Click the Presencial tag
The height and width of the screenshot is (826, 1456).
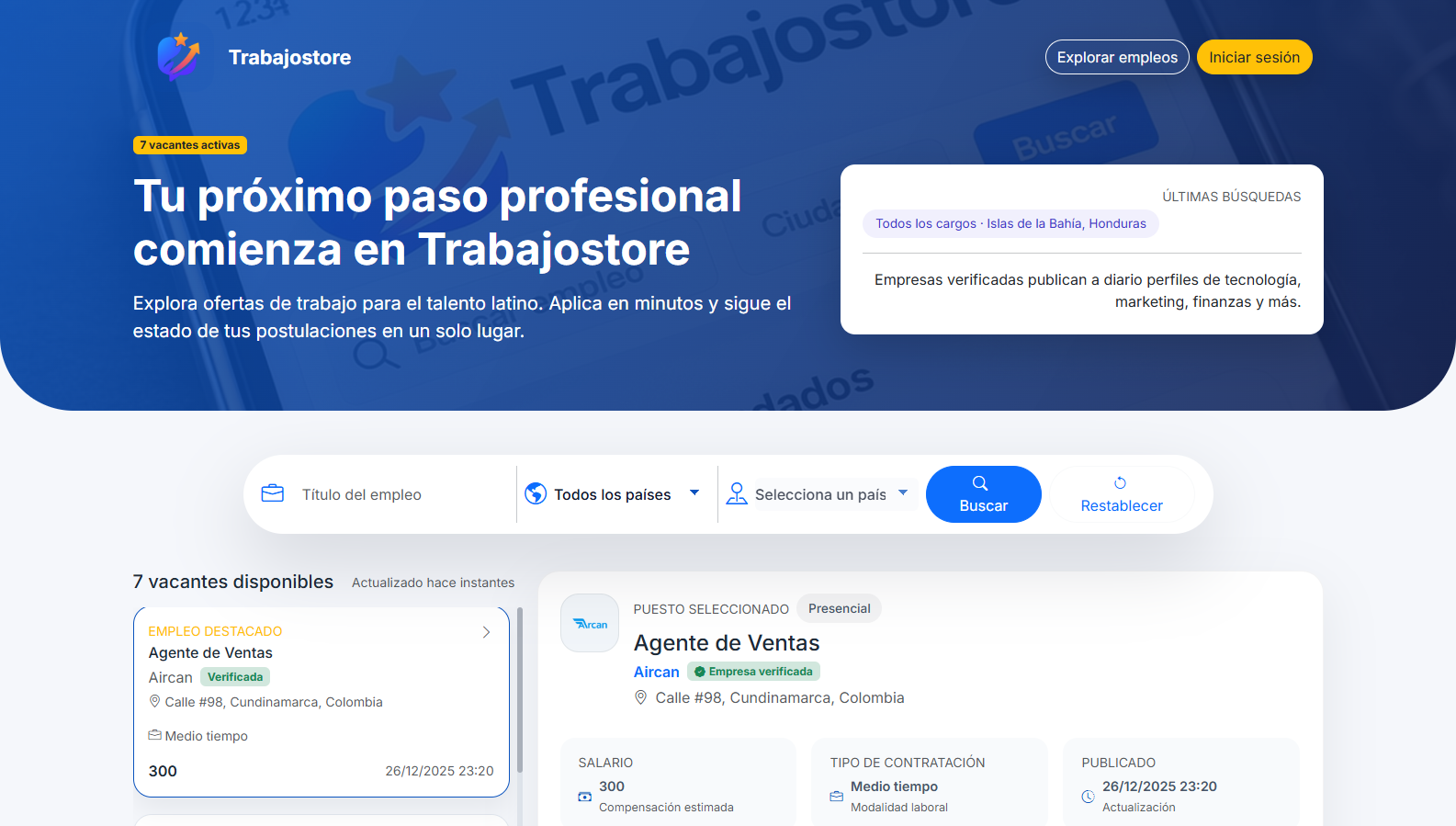tap(839, 608)
